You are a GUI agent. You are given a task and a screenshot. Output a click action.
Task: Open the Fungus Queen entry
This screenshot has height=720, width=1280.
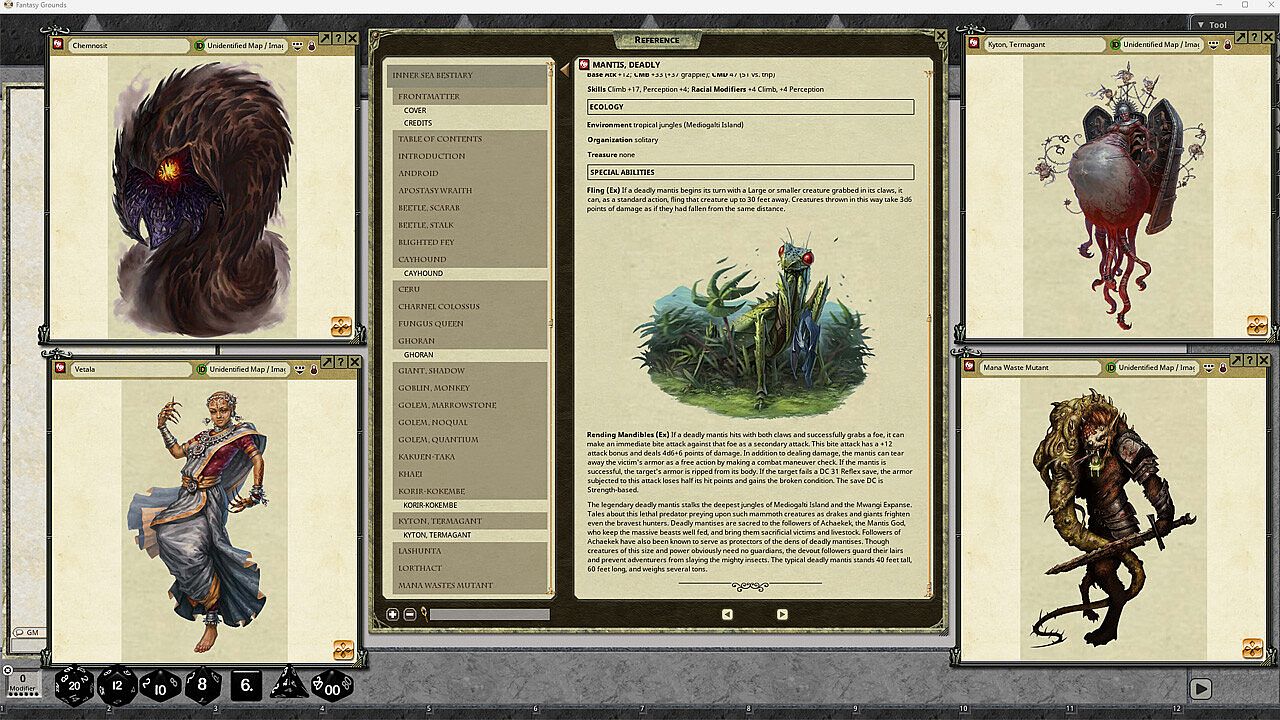(470, 323)
